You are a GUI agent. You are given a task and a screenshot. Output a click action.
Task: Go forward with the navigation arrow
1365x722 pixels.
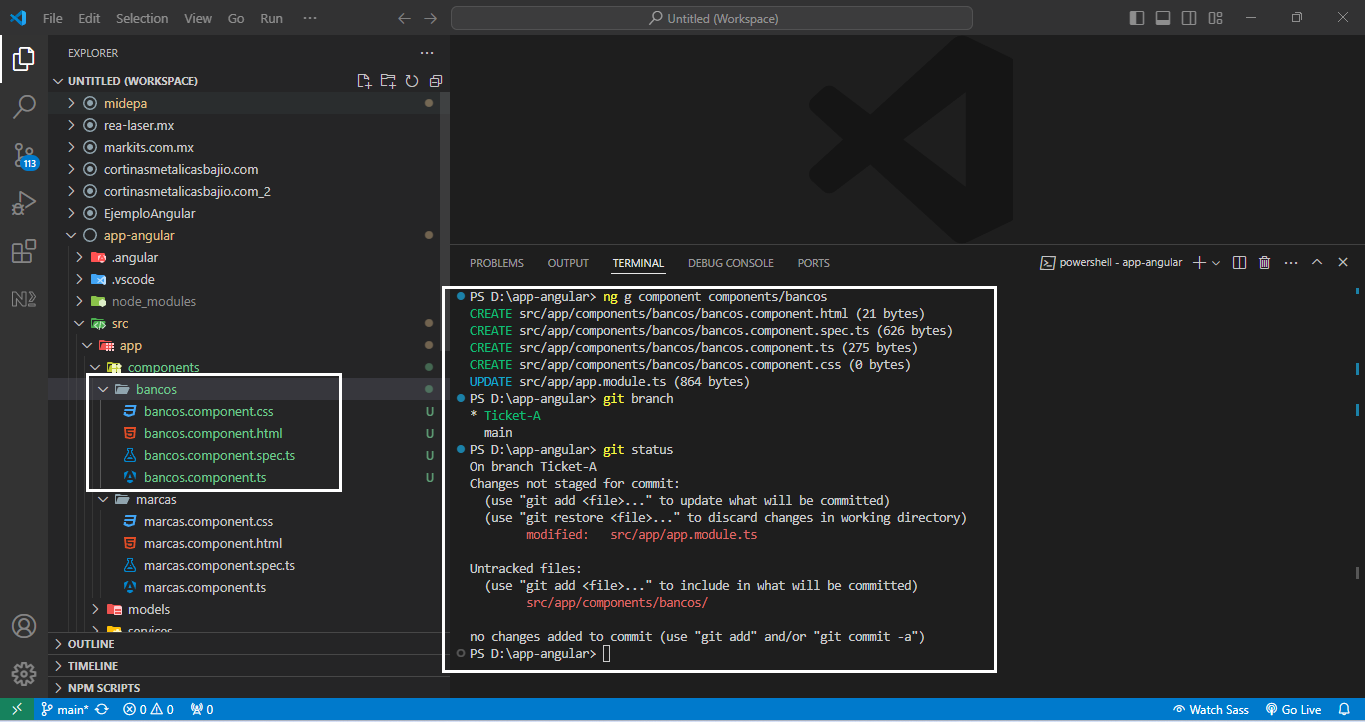point(430,18)
